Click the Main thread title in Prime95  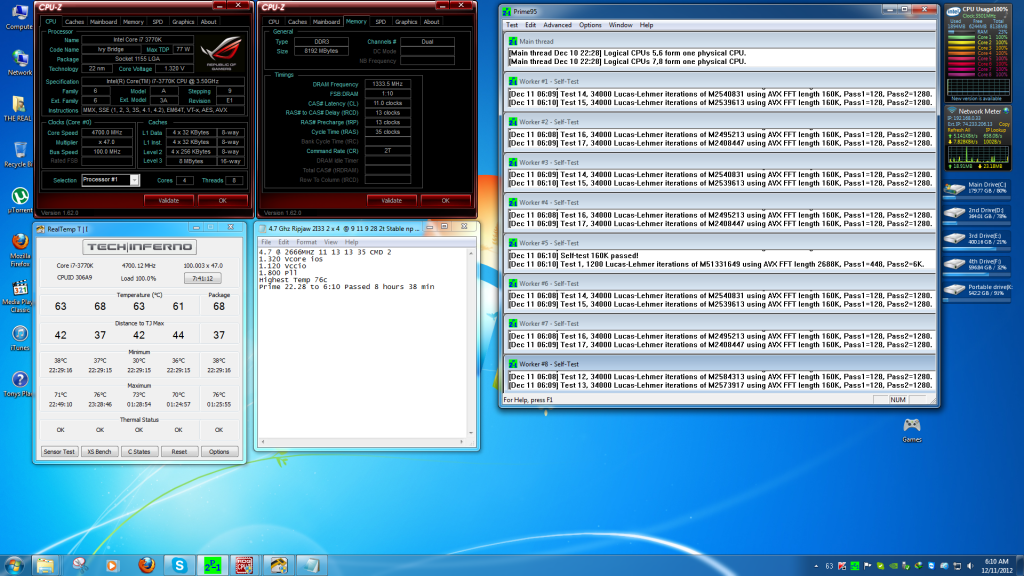click(x=536, y=41)
